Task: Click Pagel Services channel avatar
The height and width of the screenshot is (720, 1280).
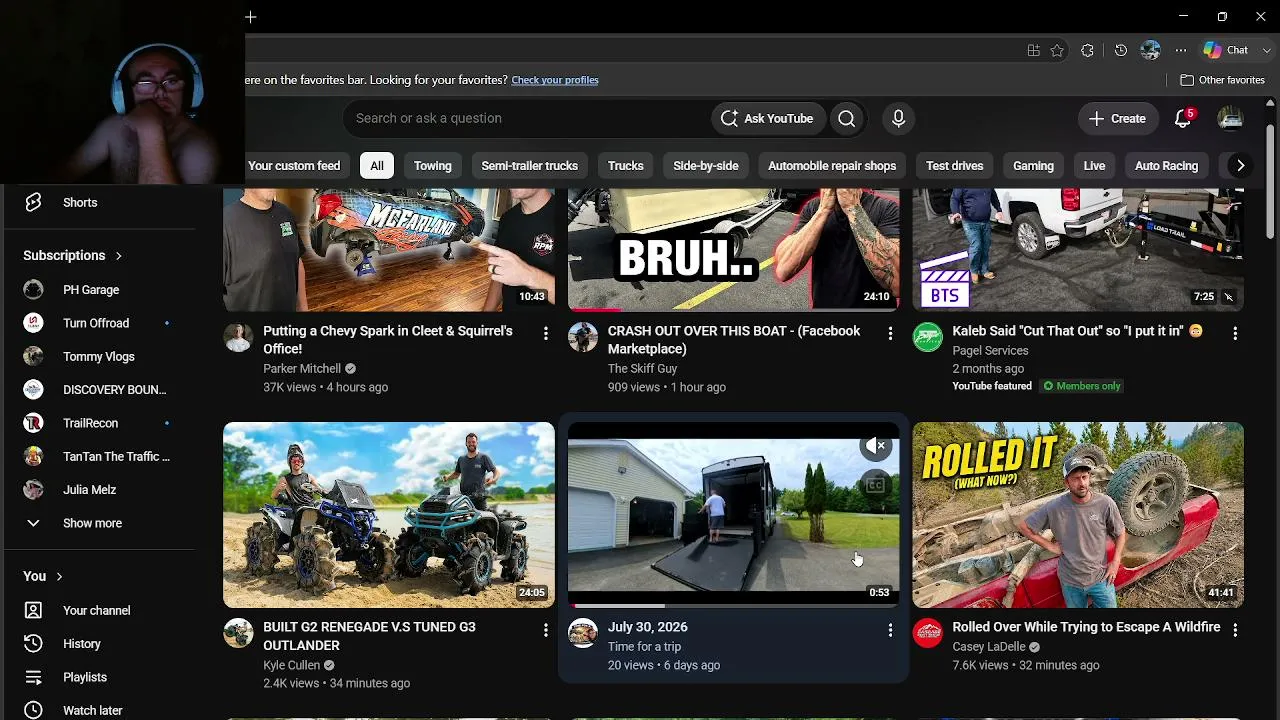Action: click(928, 337)
